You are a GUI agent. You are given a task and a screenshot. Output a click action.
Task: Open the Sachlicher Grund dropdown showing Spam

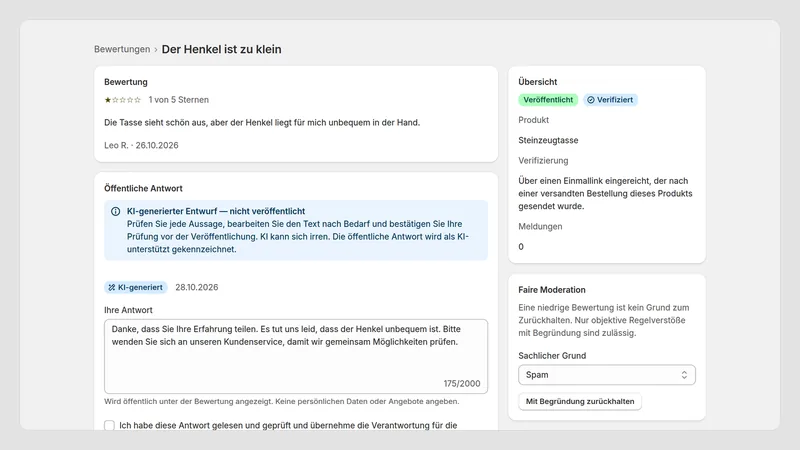pos(607,375)
